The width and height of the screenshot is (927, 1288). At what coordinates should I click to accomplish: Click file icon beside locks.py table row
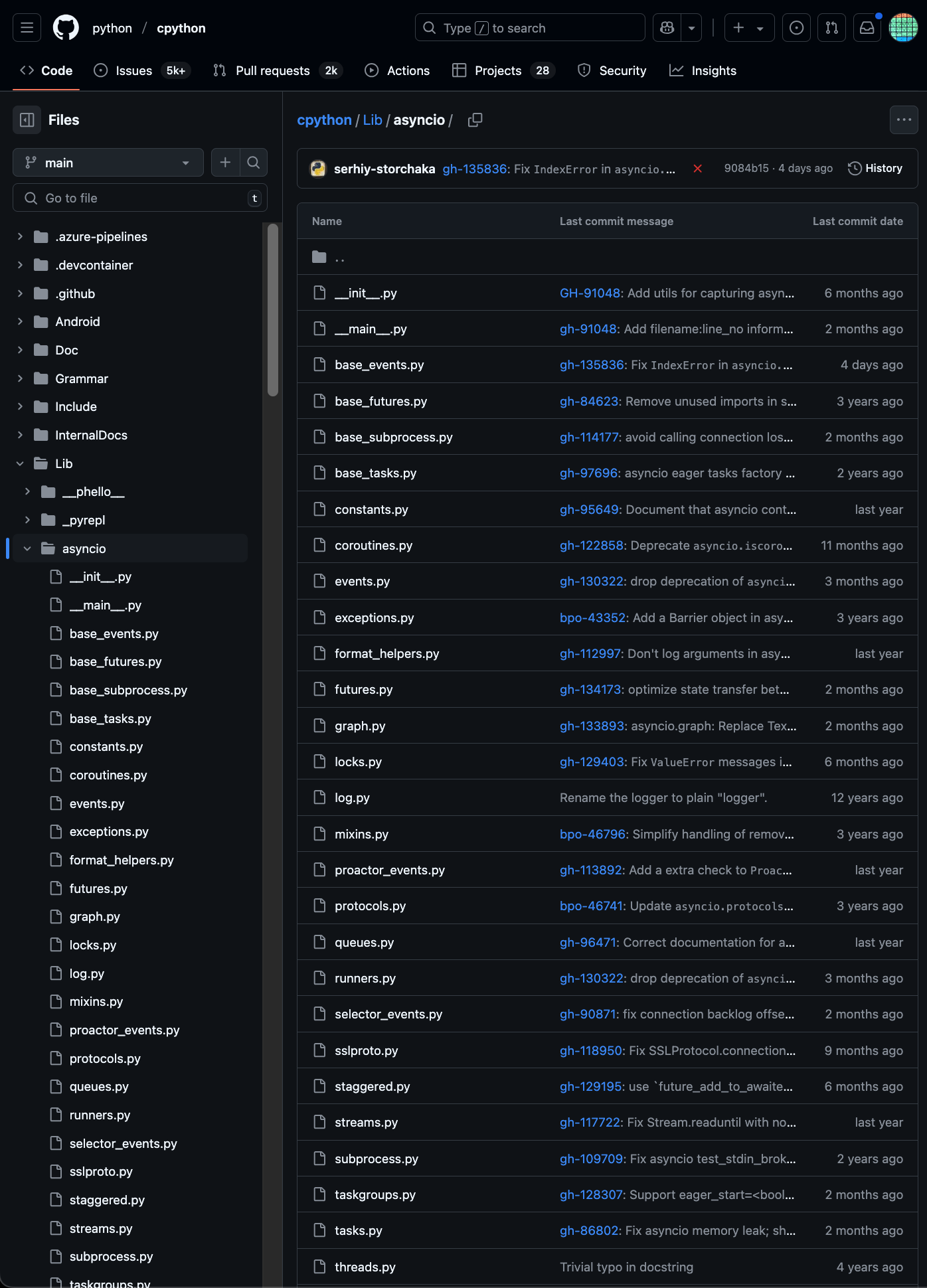pyautogui.click(x=319, y=762)
